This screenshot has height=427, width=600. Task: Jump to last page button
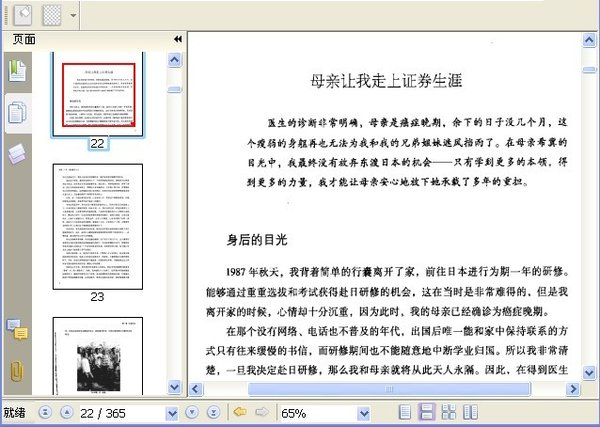click(x=214, y=412)
